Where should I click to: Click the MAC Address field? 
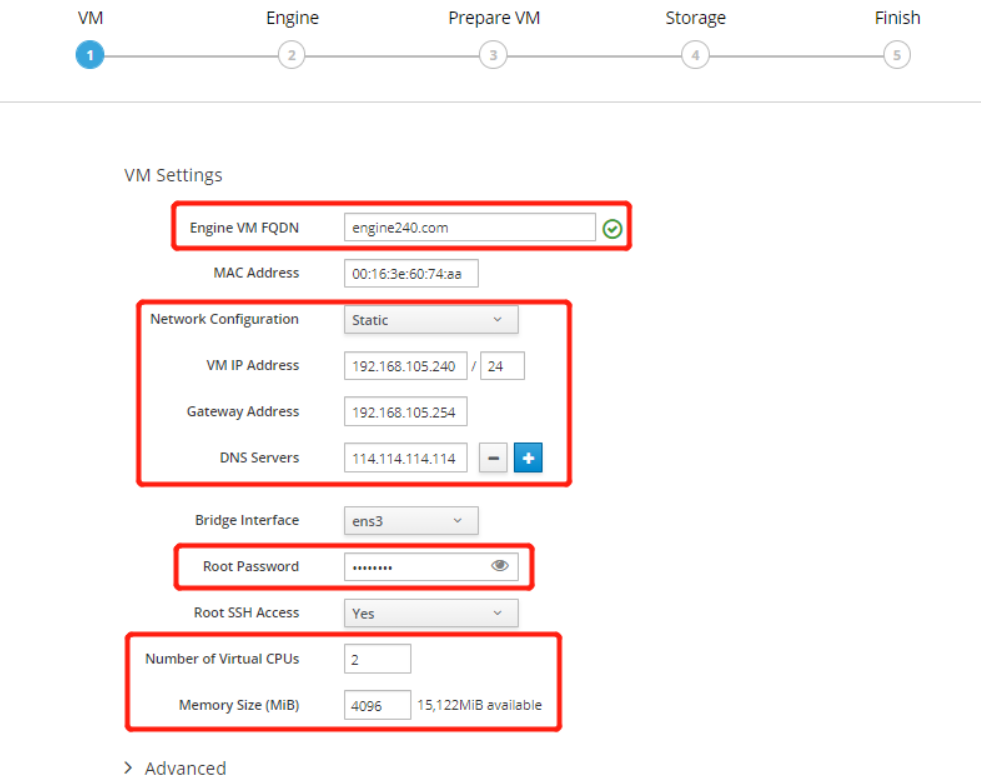pyautogui.click(x=410, y=274)
